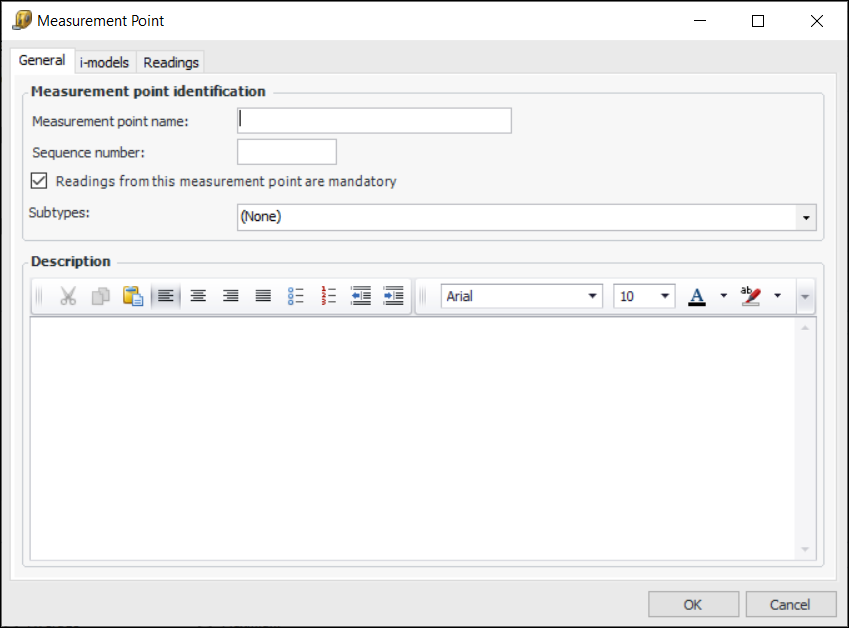Click the Measurement Point app icon
Viewport: 849px width, 628px height.
[x=22, y=21]
